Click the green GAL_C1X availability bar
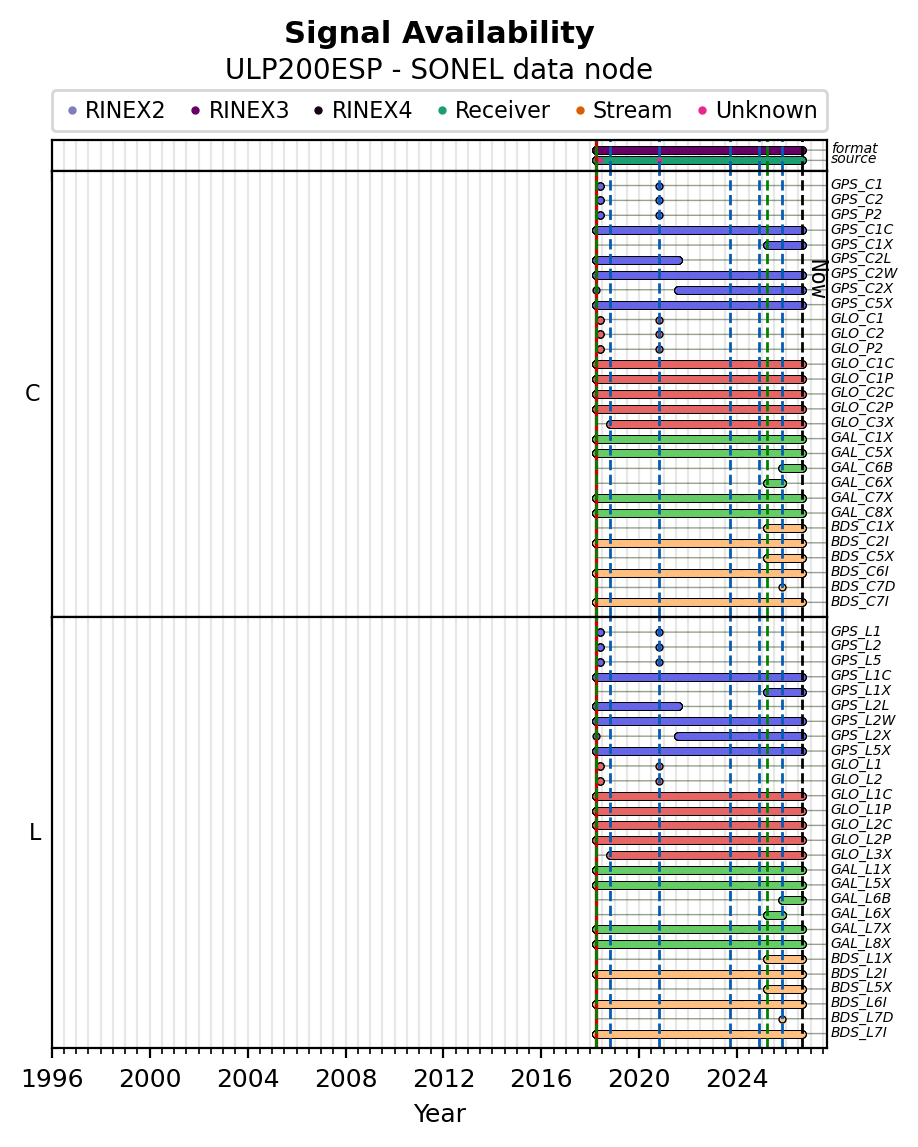 click(699, 439)
